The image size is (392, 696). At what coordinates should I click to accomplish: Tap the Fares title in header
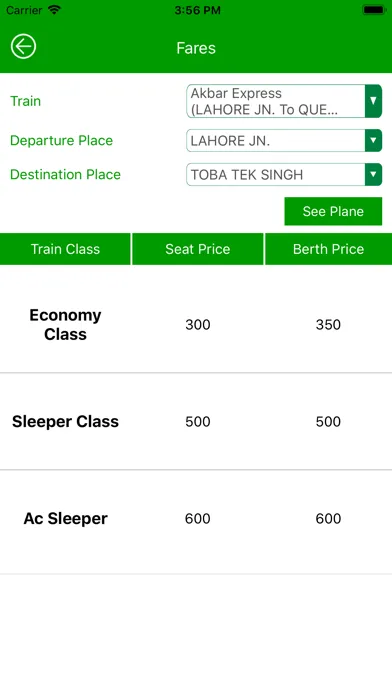coord(196,48)
